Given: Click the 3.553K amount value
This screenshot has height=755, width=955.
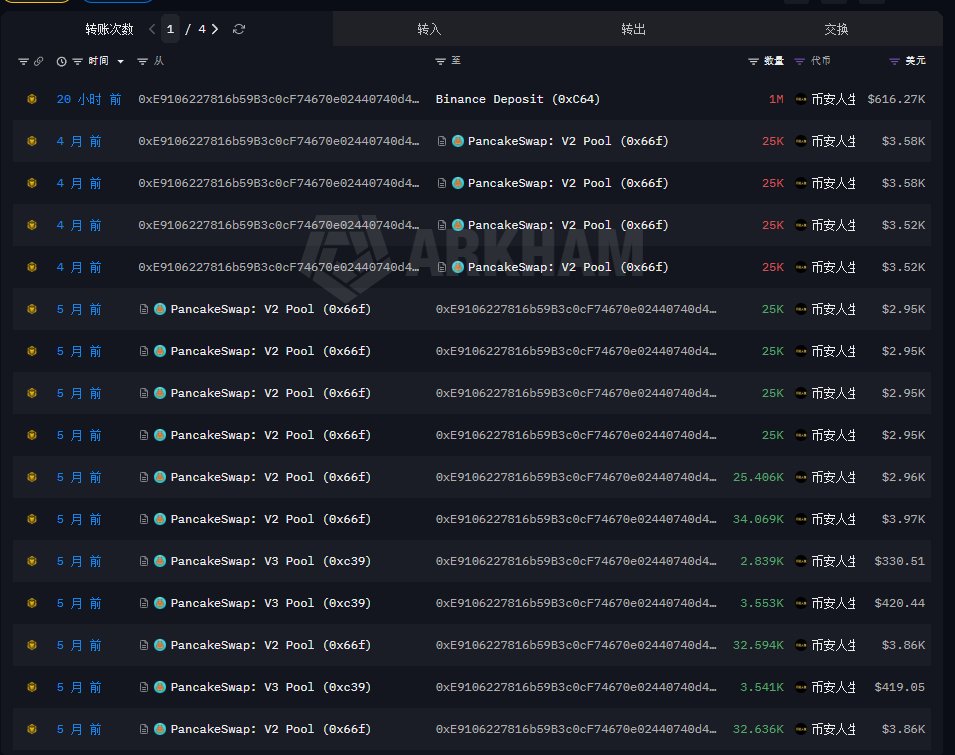Looking at the screenshot, I should (762, 603).
